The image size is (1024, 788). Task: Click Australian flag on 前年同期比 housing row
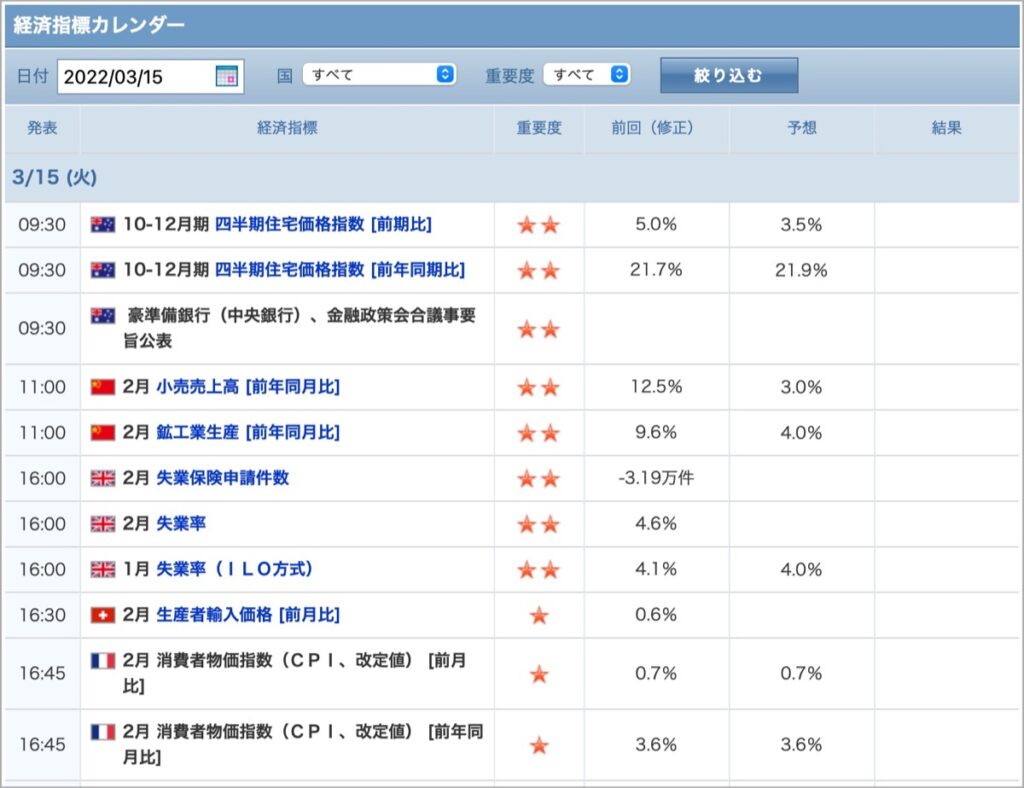point(103,270)
